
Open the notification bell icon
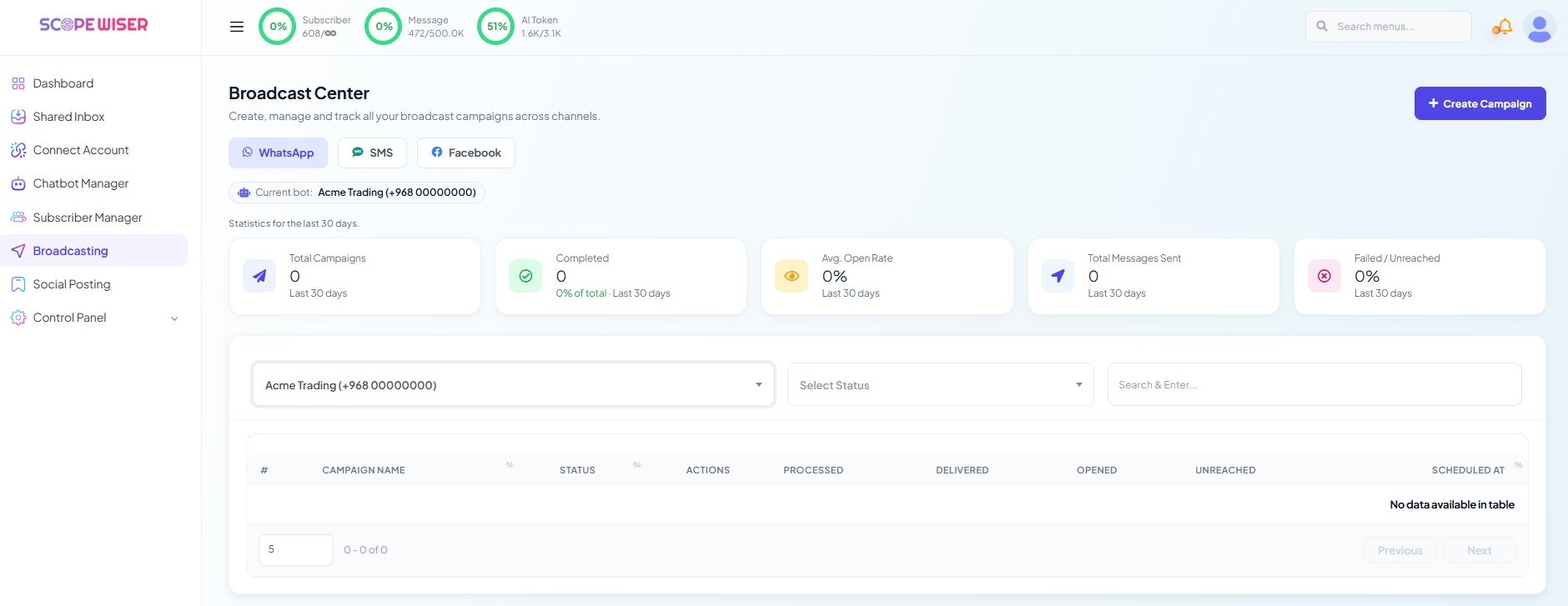[1502, 27]
